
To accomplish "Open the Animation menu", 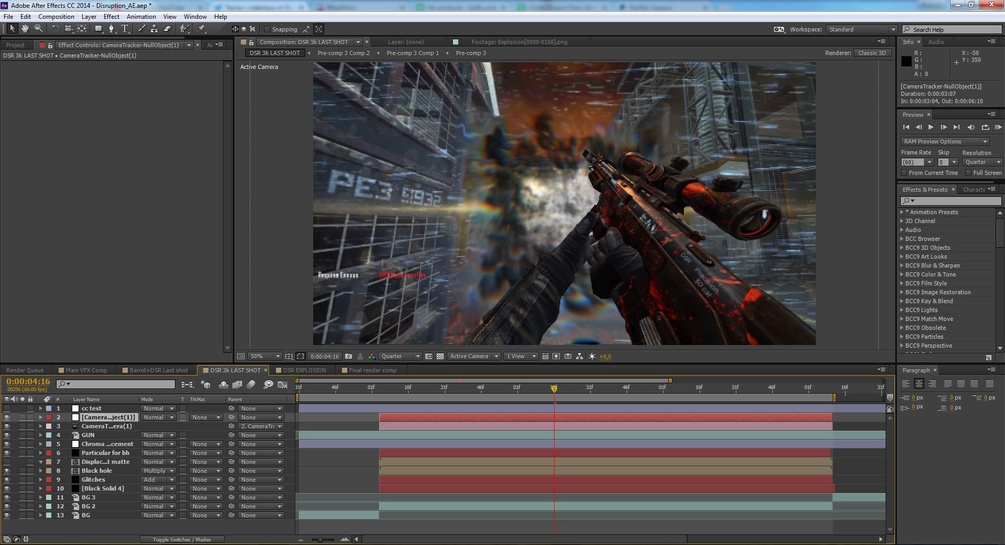I will pyautogui.click(x=141, y=17).
